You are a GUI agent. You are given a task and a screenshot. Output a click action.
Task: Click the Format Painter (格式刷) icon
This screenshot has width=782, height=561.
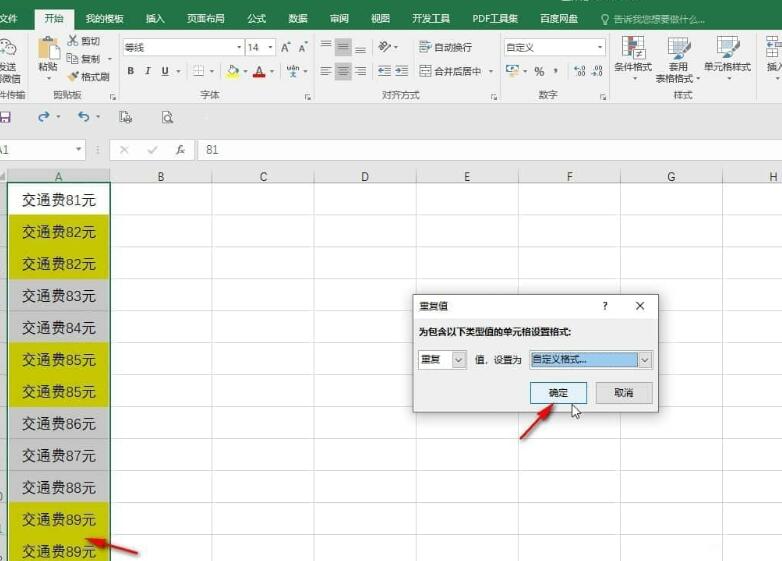click(x=73, y=76)
